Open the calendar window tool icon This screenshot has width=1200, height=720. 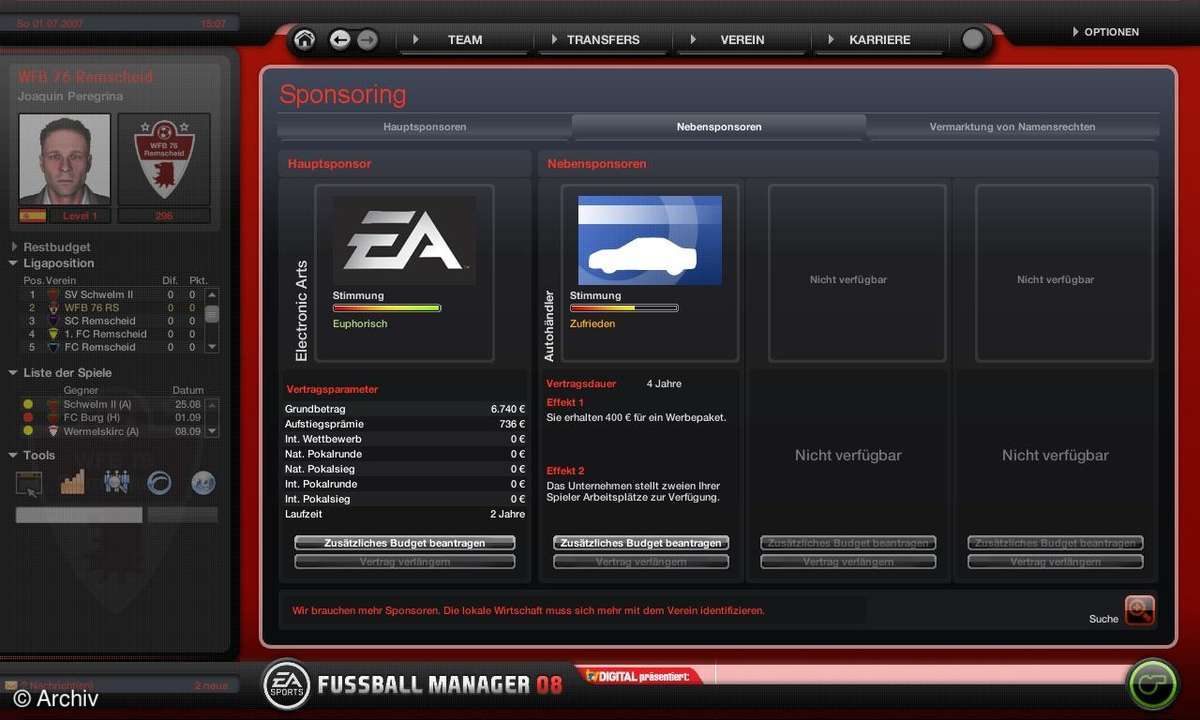pos(29,484)
